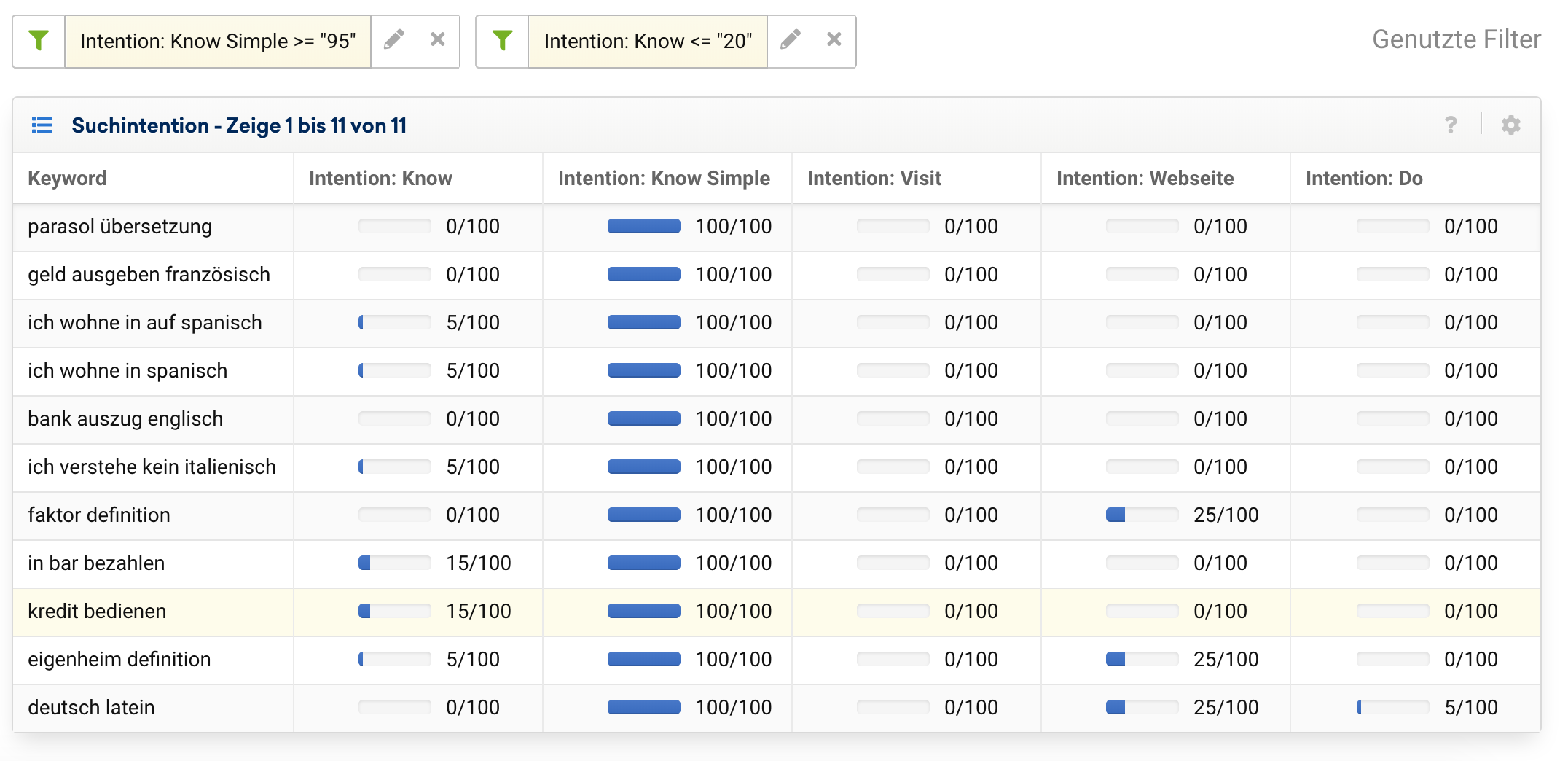Image resolution: width=1568 pixels, height=761 pixels.
Task: Click the funnel icon of Know <= 20 filter
Action: 502,41
